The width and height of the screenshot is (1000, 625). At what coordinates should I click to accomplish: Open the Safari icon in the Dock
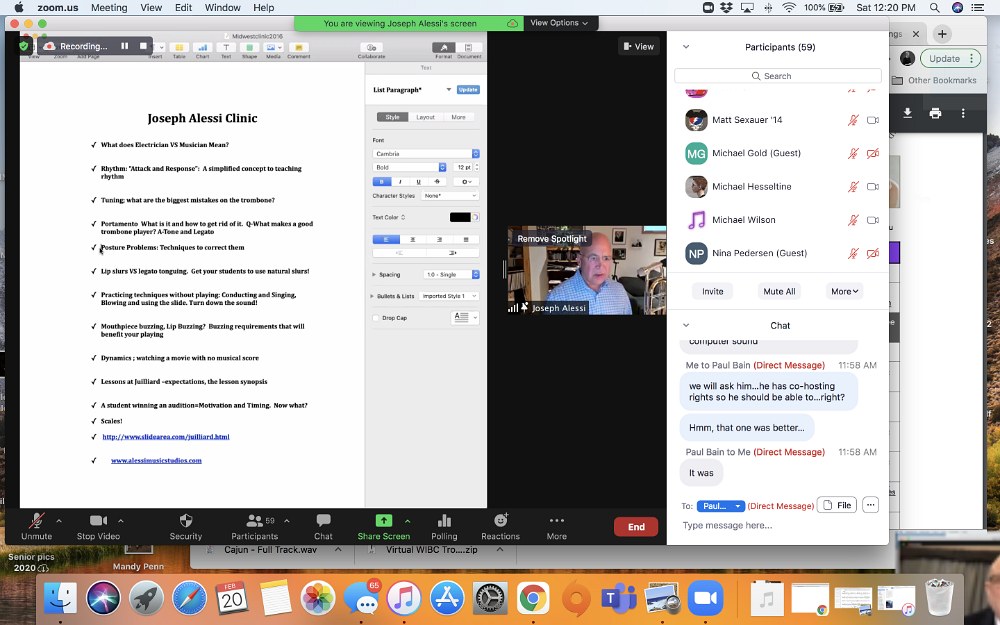pyautogui.click(x=189, y=599)
